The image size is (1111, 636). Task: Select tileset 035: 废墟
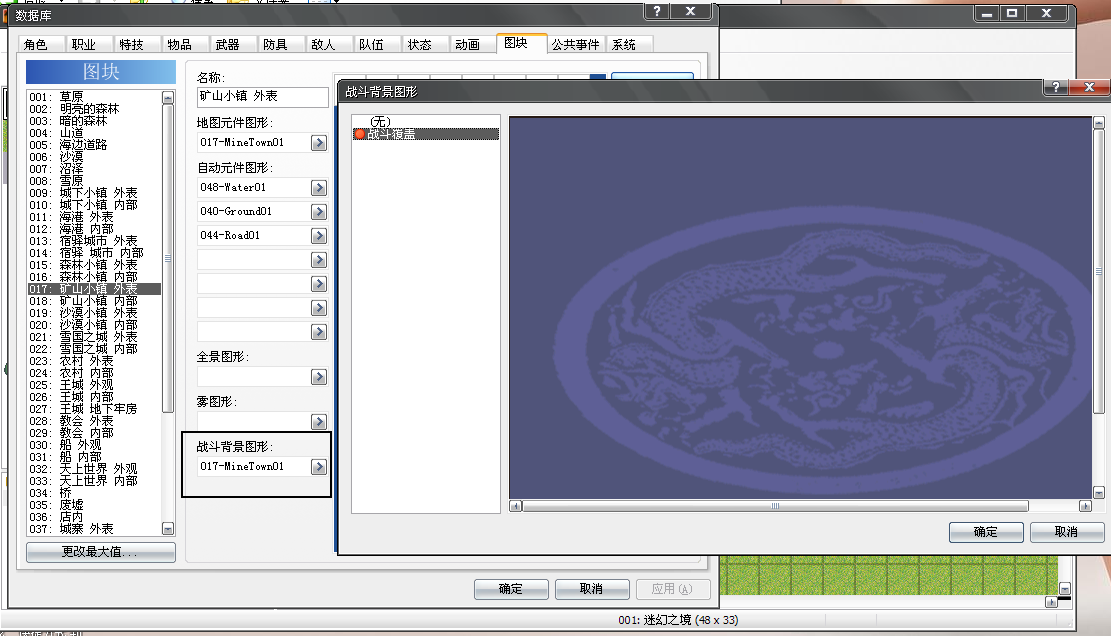point(94,505)
